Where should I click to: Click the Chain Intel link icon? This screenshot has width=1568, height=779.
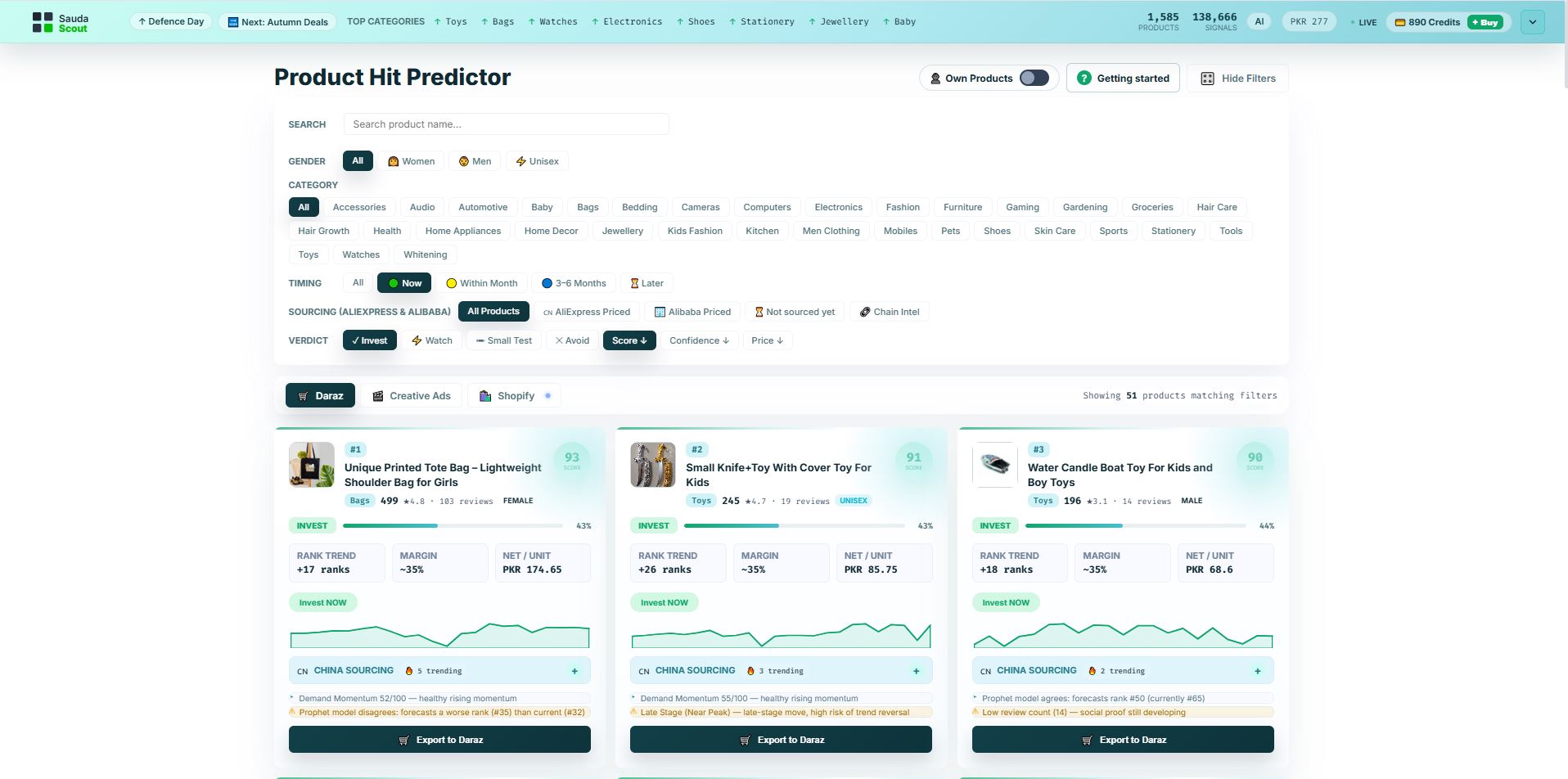tap(865, 312)
